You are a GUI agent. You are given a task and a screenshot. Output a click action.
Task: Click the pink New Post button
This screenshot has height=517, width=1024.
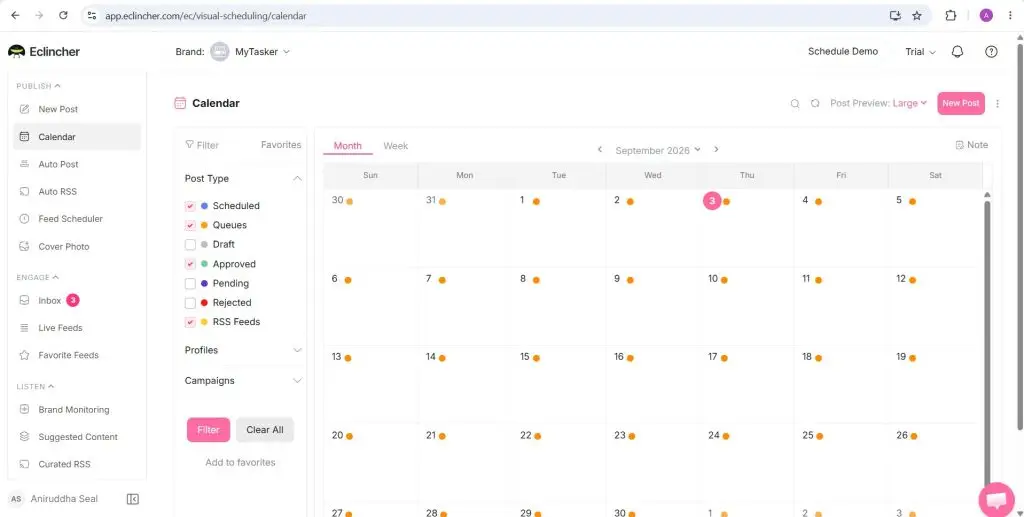point(961,103)
